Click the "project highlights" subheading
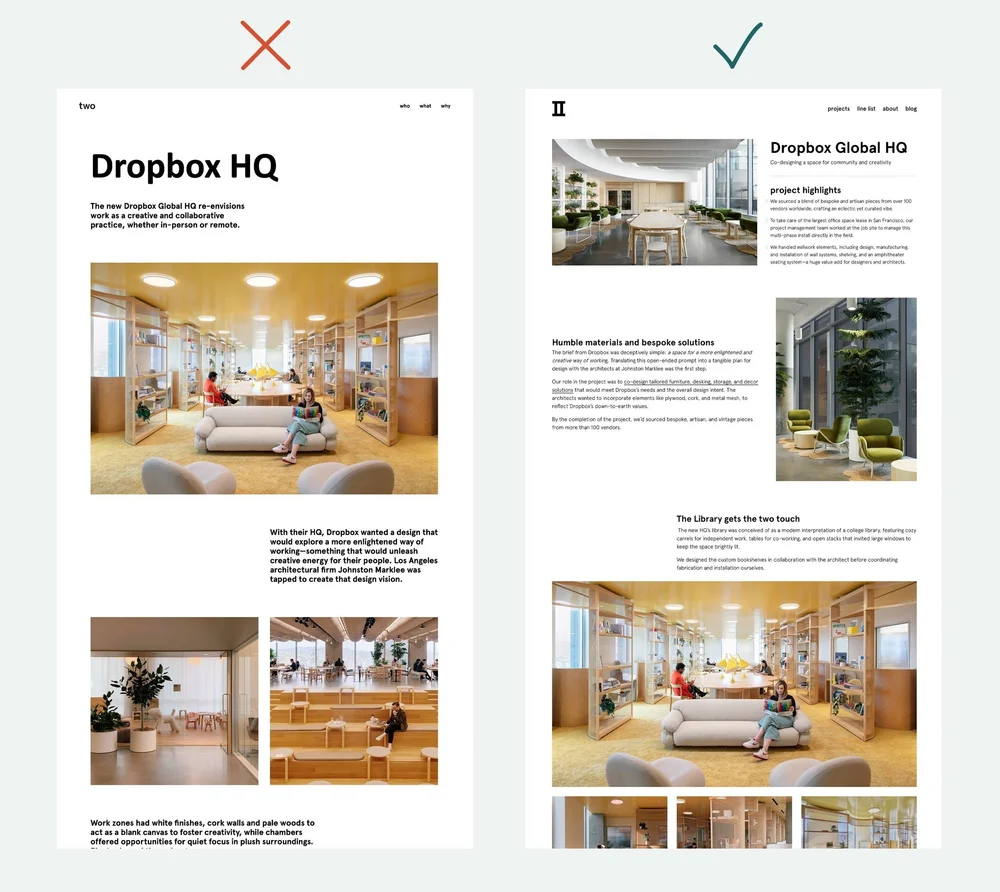This screenshot has width=1000, height=892. 805,190
